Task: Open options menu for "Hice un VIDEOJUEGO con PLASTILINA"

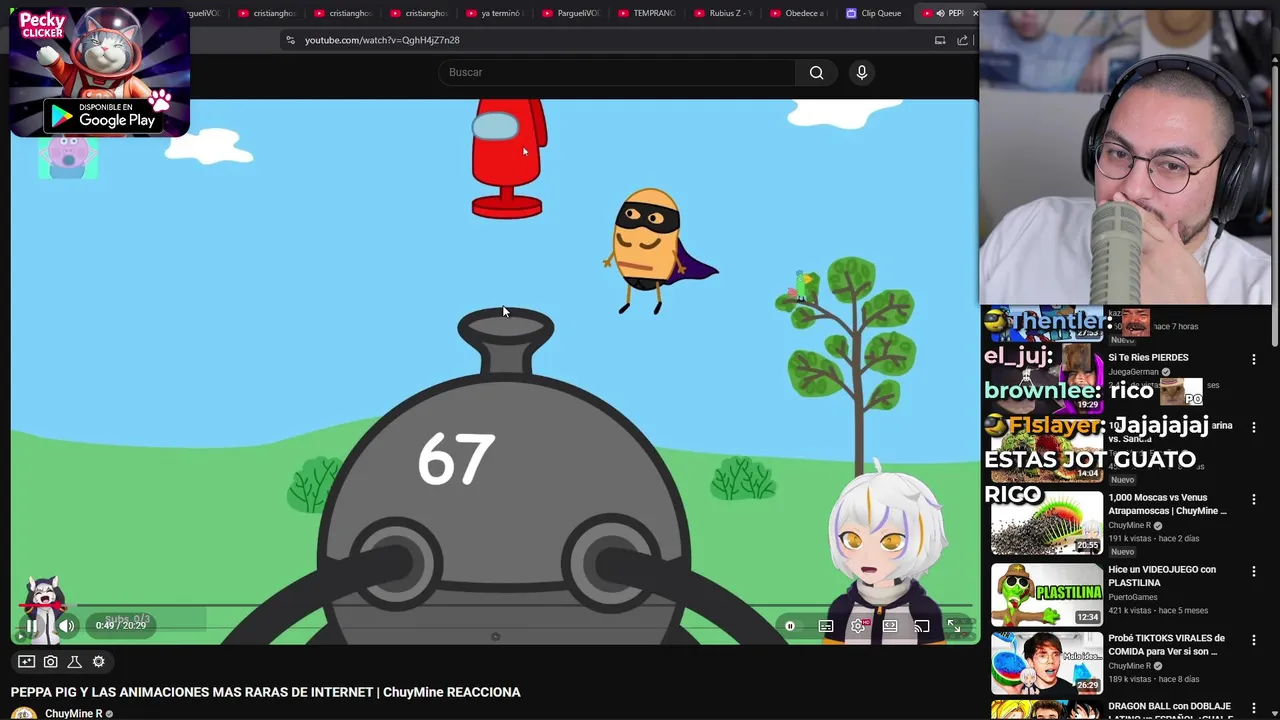Action: point(1254,571)
